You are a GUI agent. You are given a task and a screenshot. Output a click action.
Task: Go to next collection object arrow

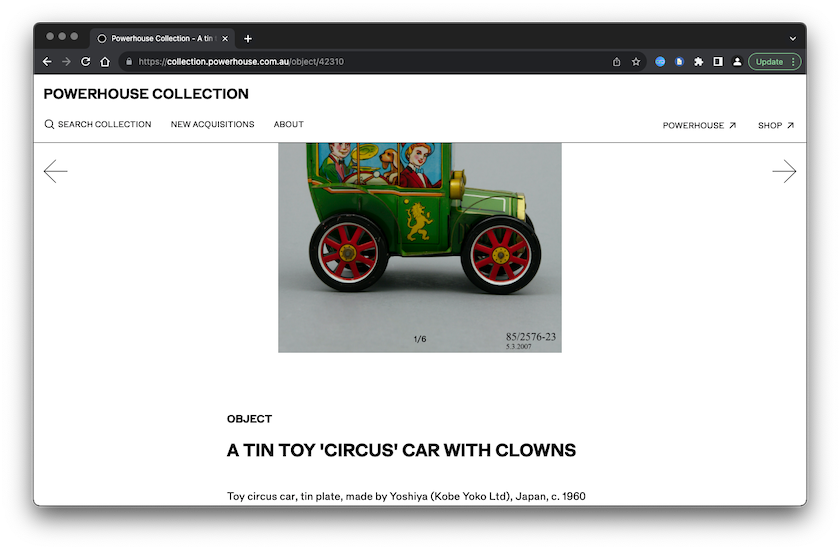coord(784,172)
